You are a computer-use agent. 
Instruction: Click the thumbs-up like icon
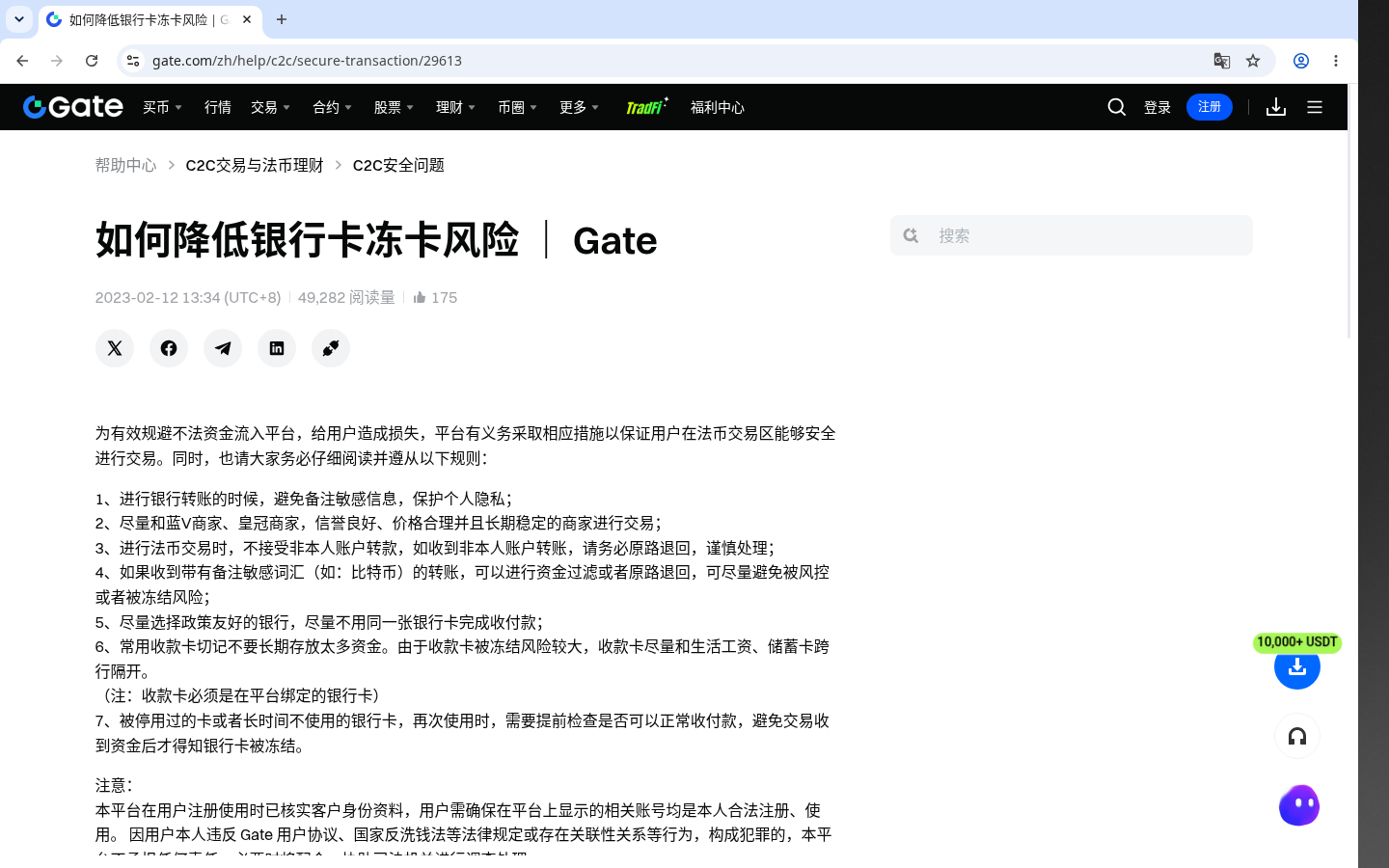[x=420, y=297]
